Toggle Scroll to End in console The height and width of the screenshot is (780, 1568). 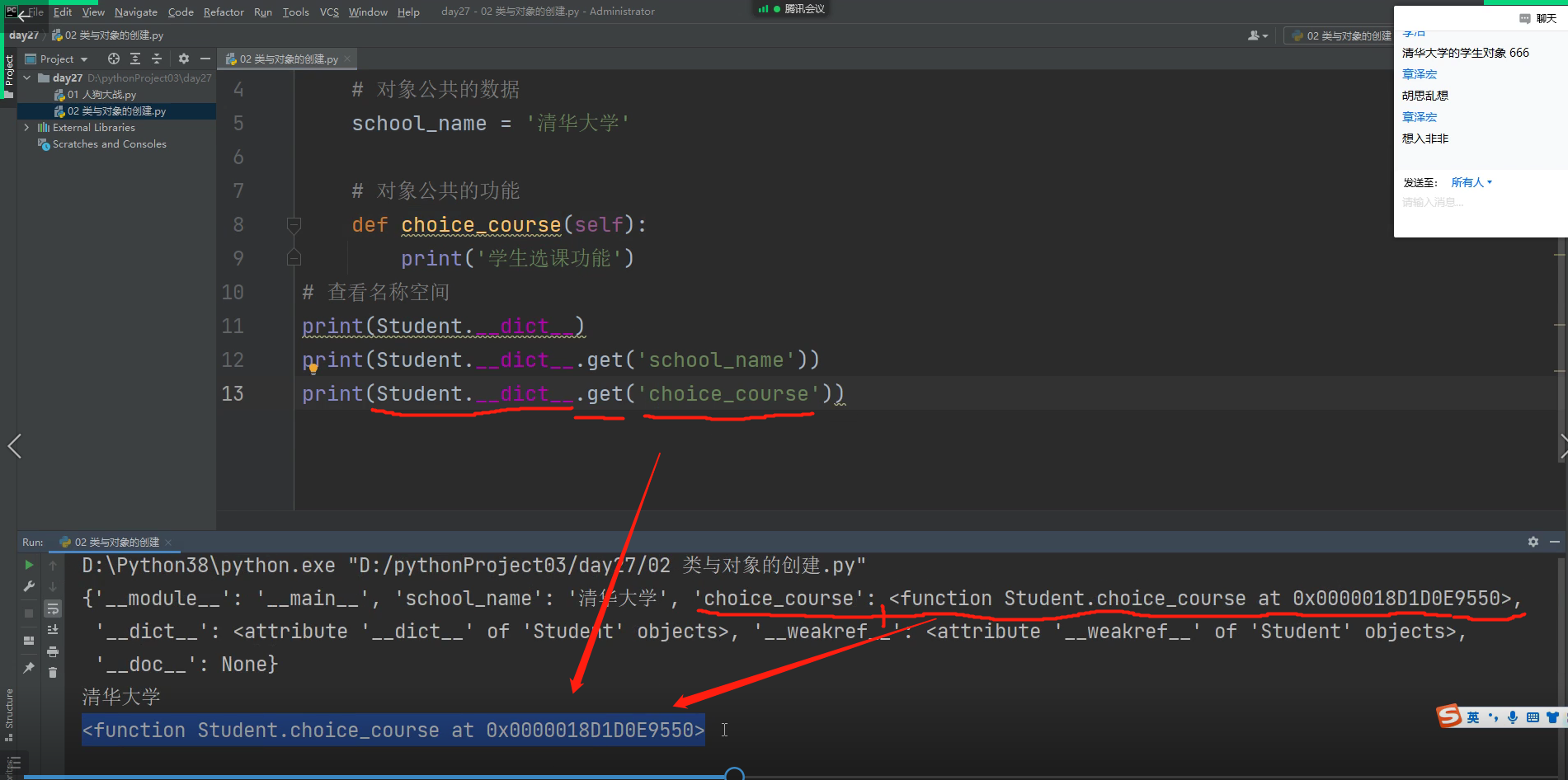[53, 630]
